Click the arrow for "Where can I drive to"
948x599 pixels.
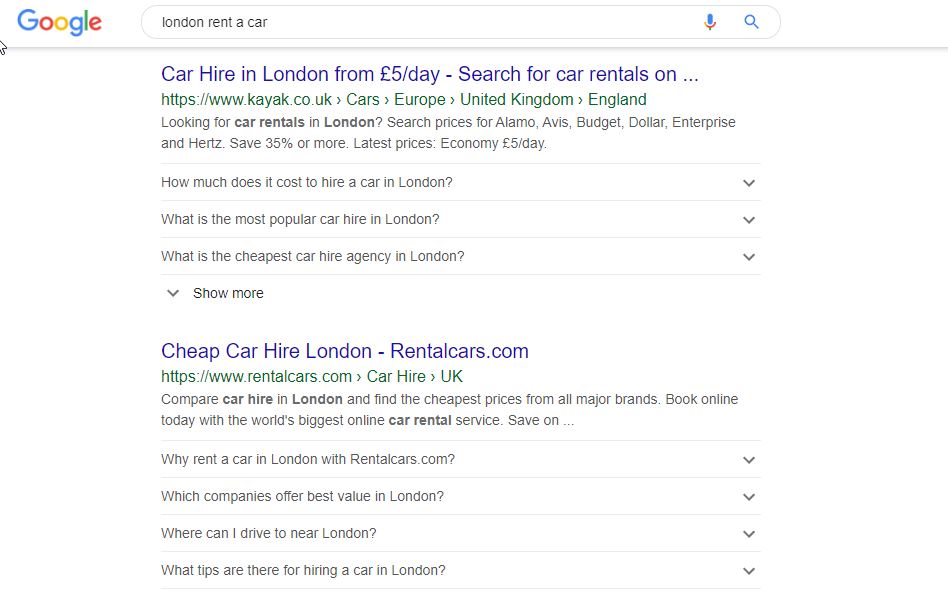point(749,534)
